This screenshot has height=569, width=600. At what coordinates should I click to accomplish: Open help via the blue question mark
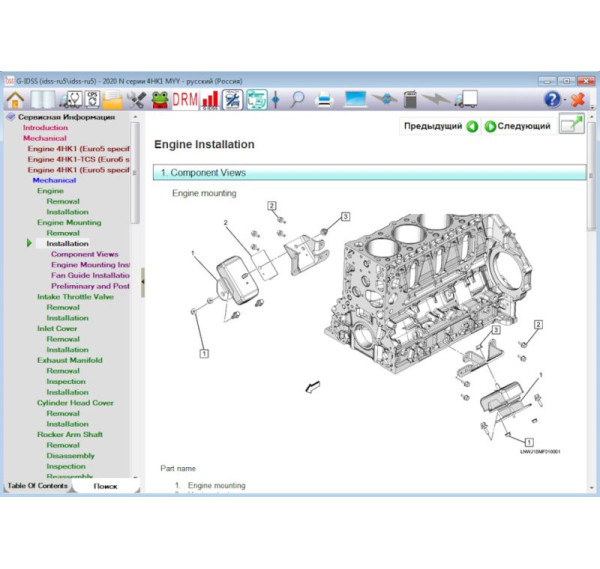(552, 99)
